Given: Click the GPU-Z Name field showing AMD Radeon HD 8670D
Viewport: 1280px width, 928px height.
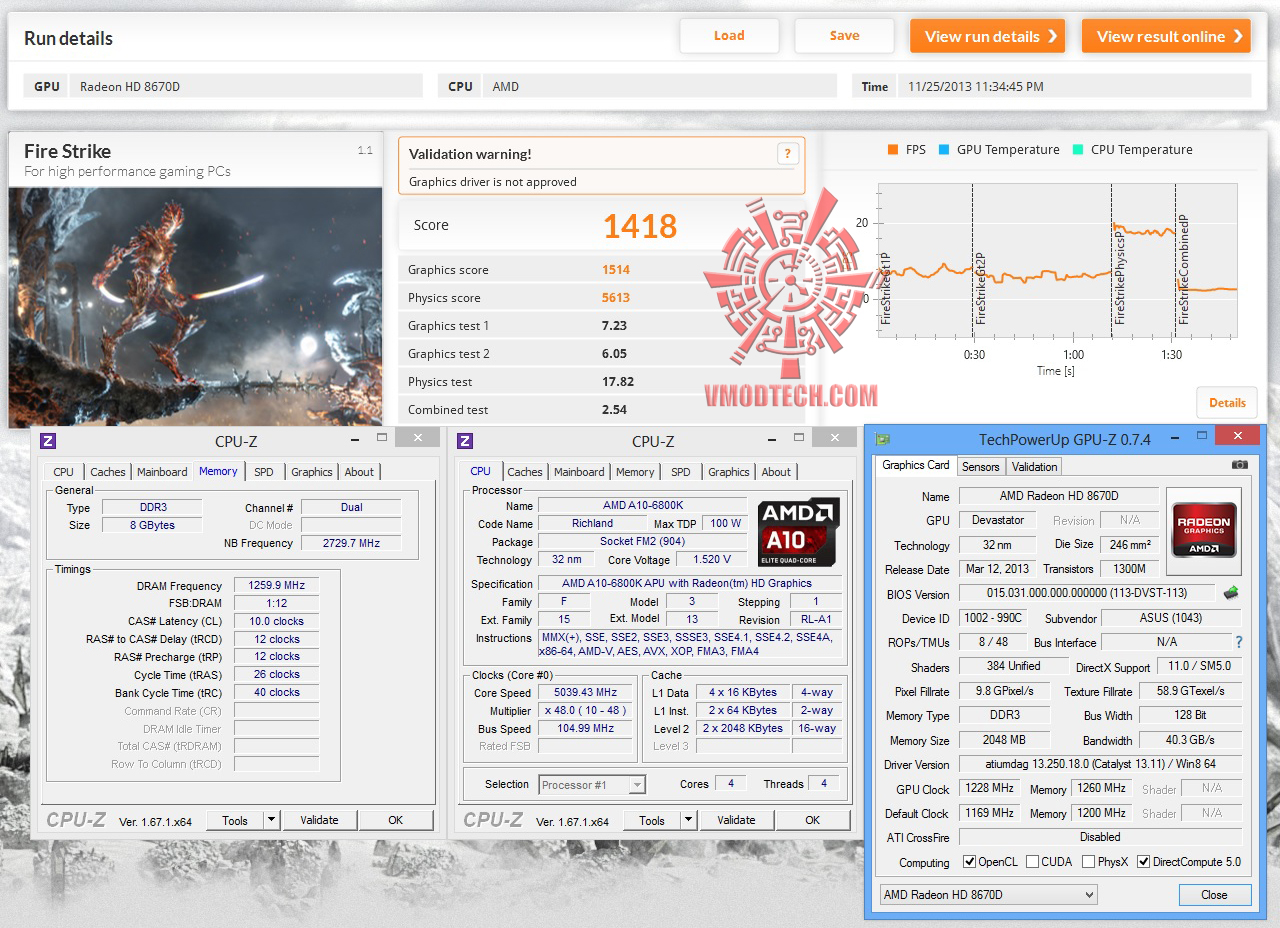Looking at the screenshot, I should click(x=1059, y=496).
